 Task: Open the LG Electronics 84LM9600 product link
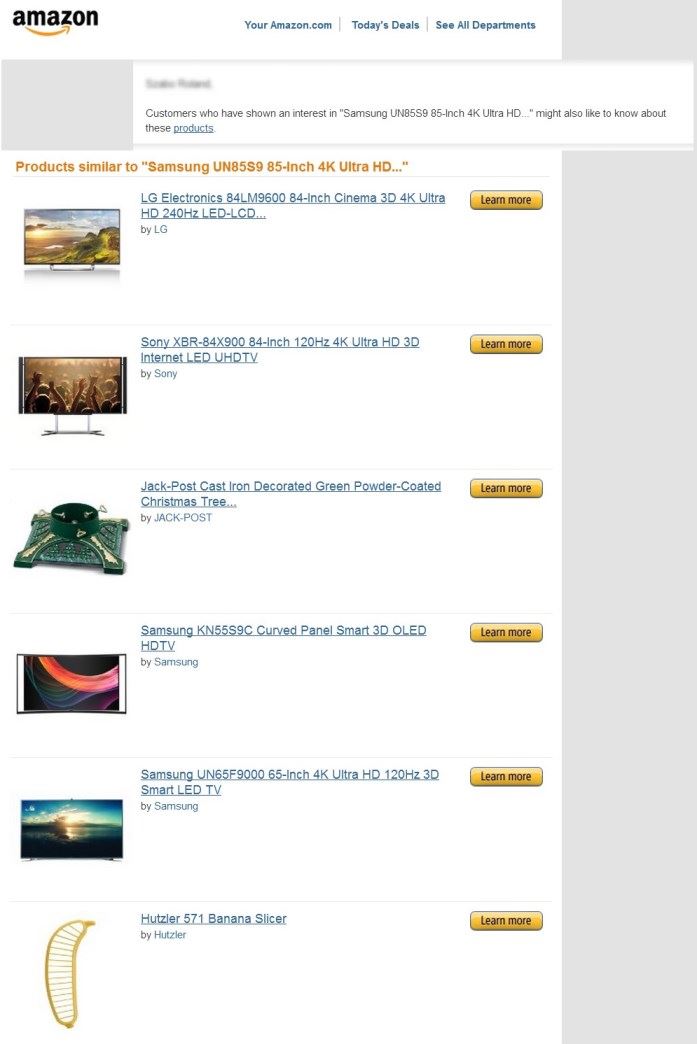point(293,205)
